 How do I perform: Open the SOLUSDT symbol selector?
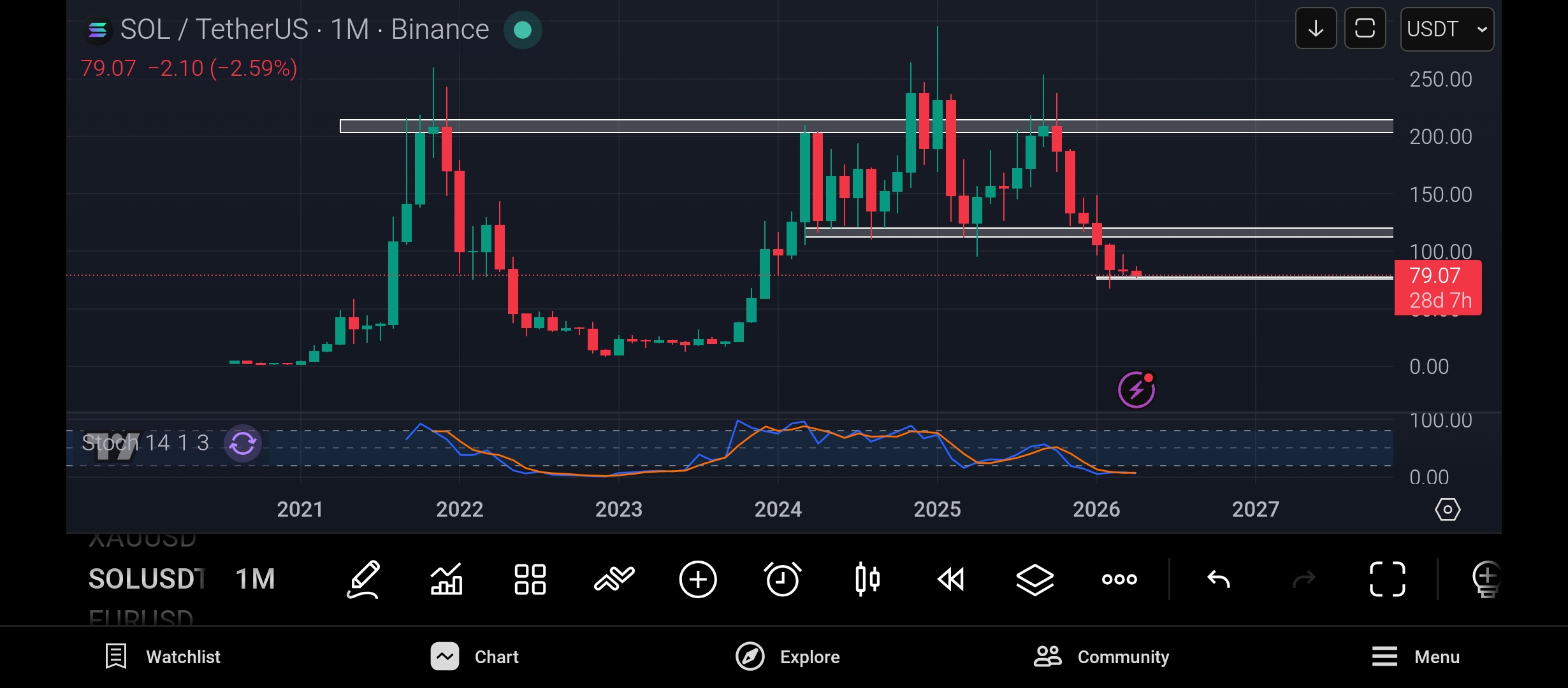click(147, 579)
